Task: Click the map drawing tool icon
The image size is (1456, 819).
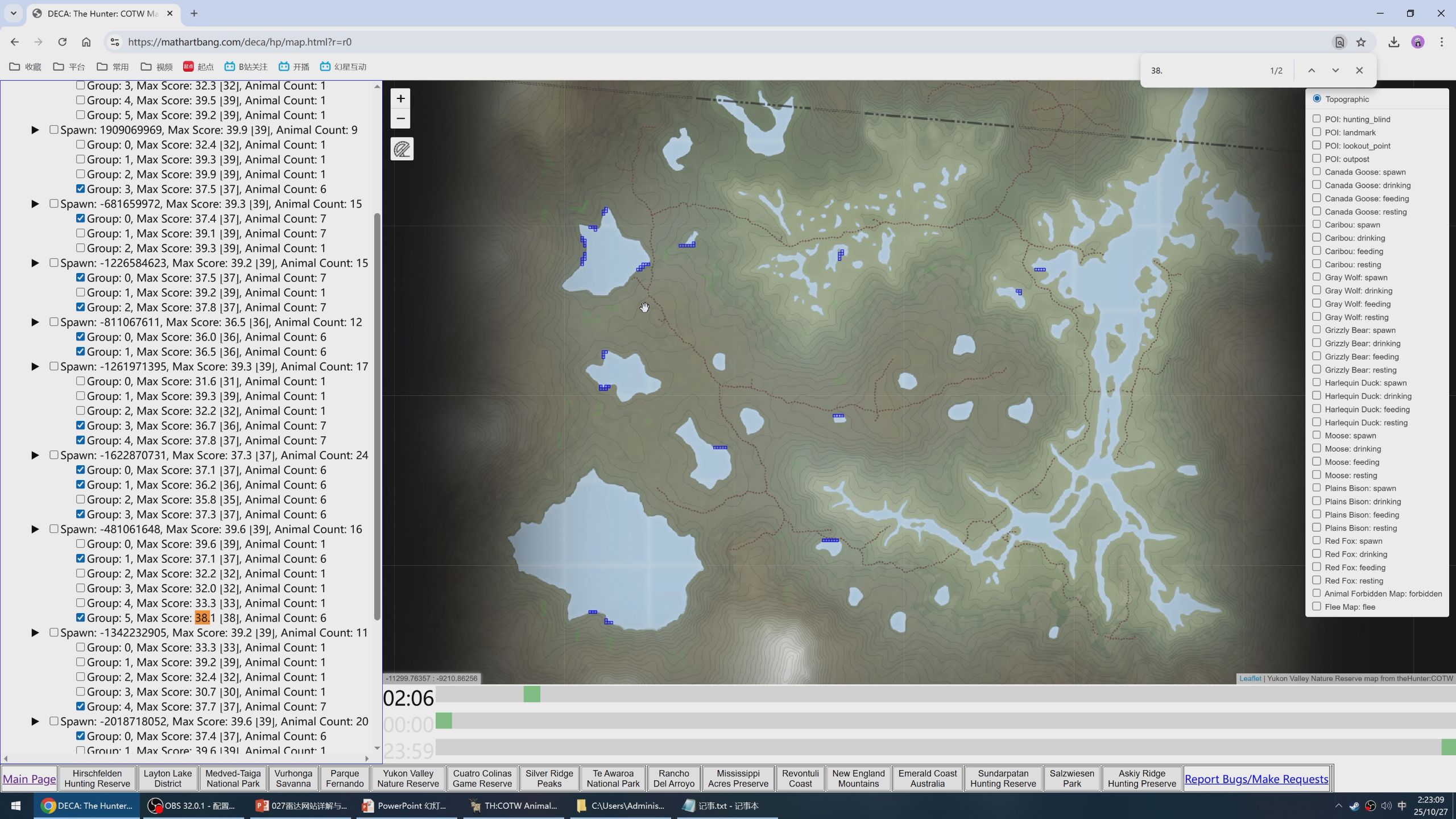Action: tap(402, 149)
